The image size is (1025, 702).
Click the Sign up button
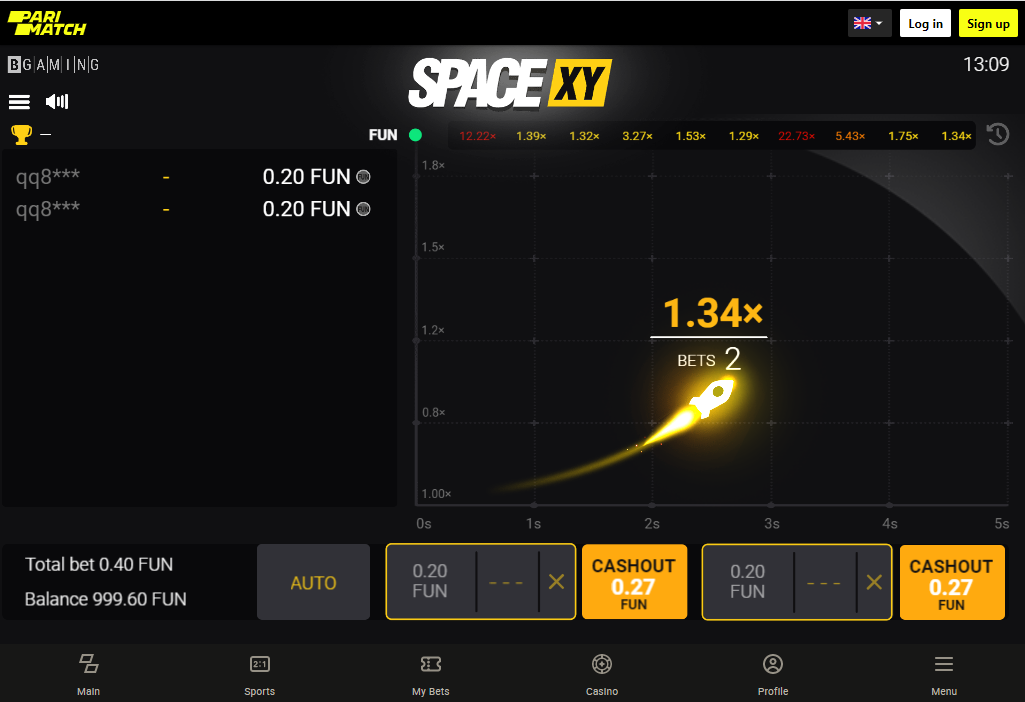click(988, 24)
